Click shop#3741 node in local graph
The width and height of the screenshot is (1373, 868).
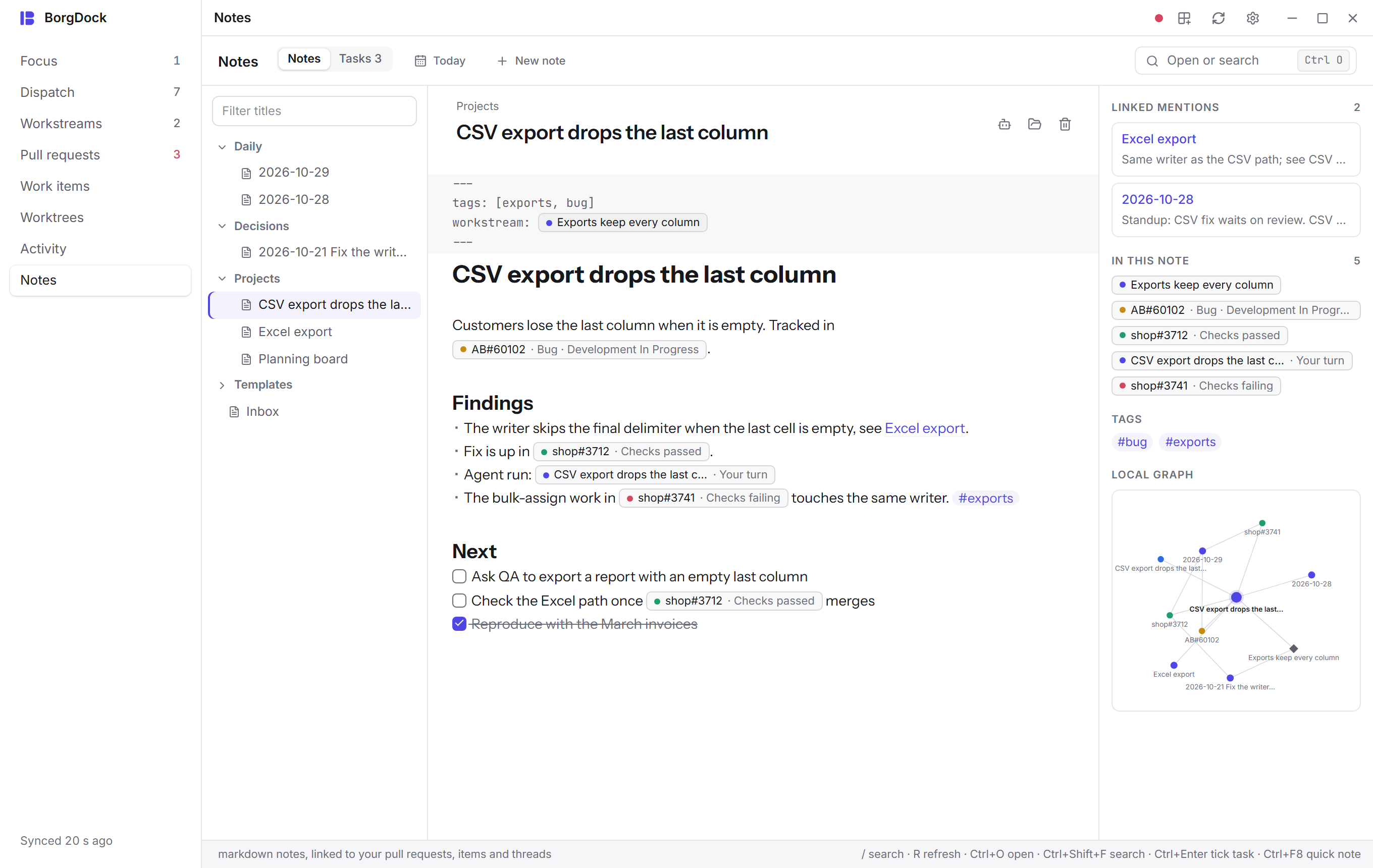(1262, 523)
